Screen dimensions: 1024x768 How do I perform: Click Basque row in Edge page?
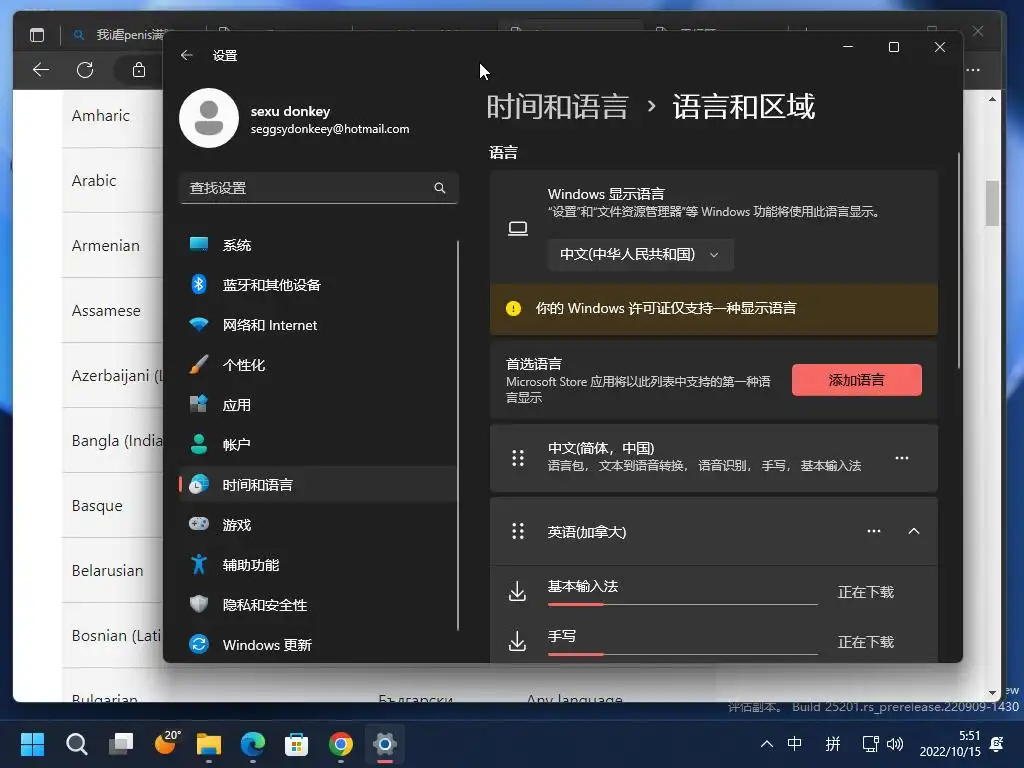(112, 505)
